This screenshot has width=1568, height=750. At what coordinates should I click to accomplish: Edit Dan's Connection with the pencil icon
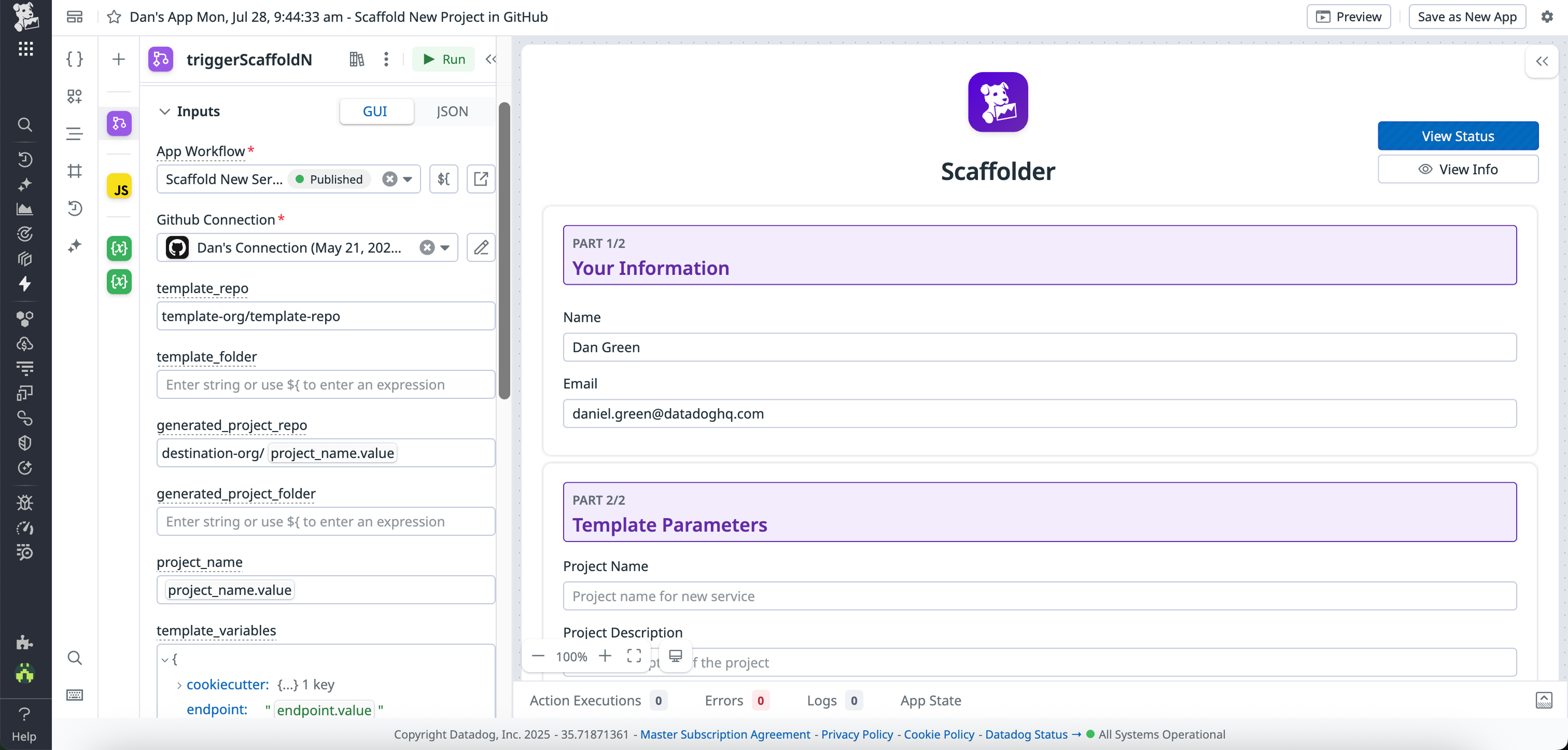pos(480,247)
